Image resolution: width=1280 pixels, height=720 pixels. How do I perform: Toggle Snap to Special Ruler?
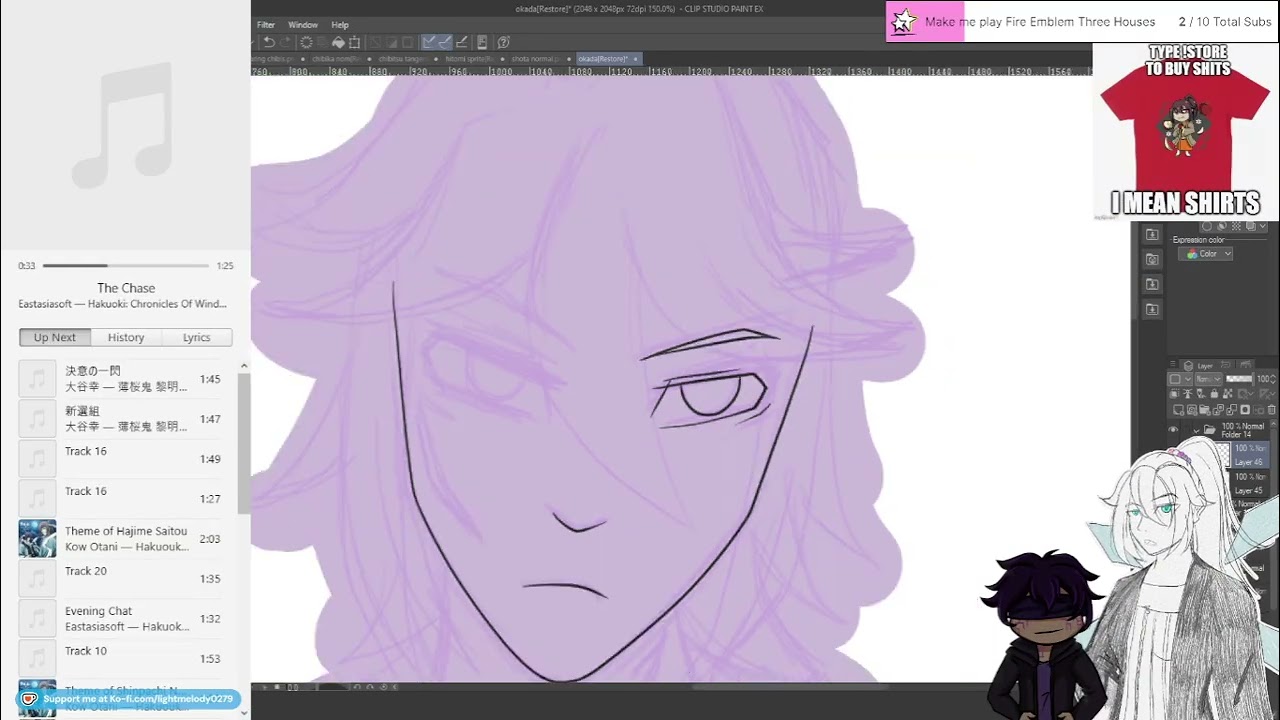(445, 42)
